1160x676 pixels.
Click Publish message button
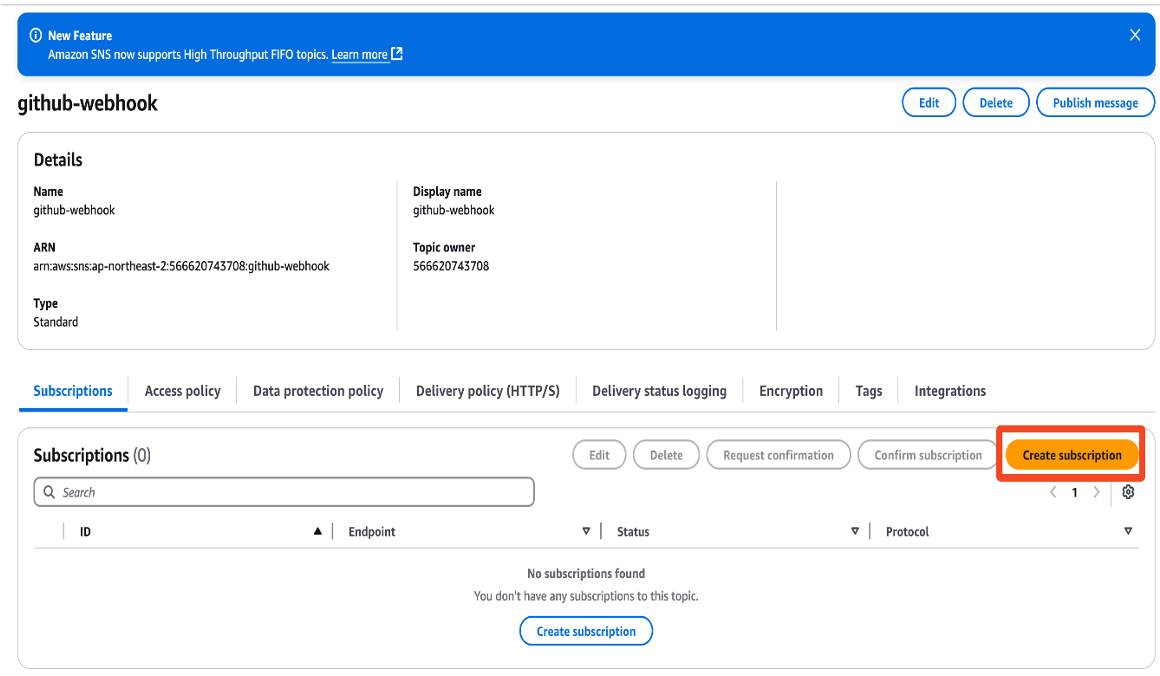tap(1095, 103)
